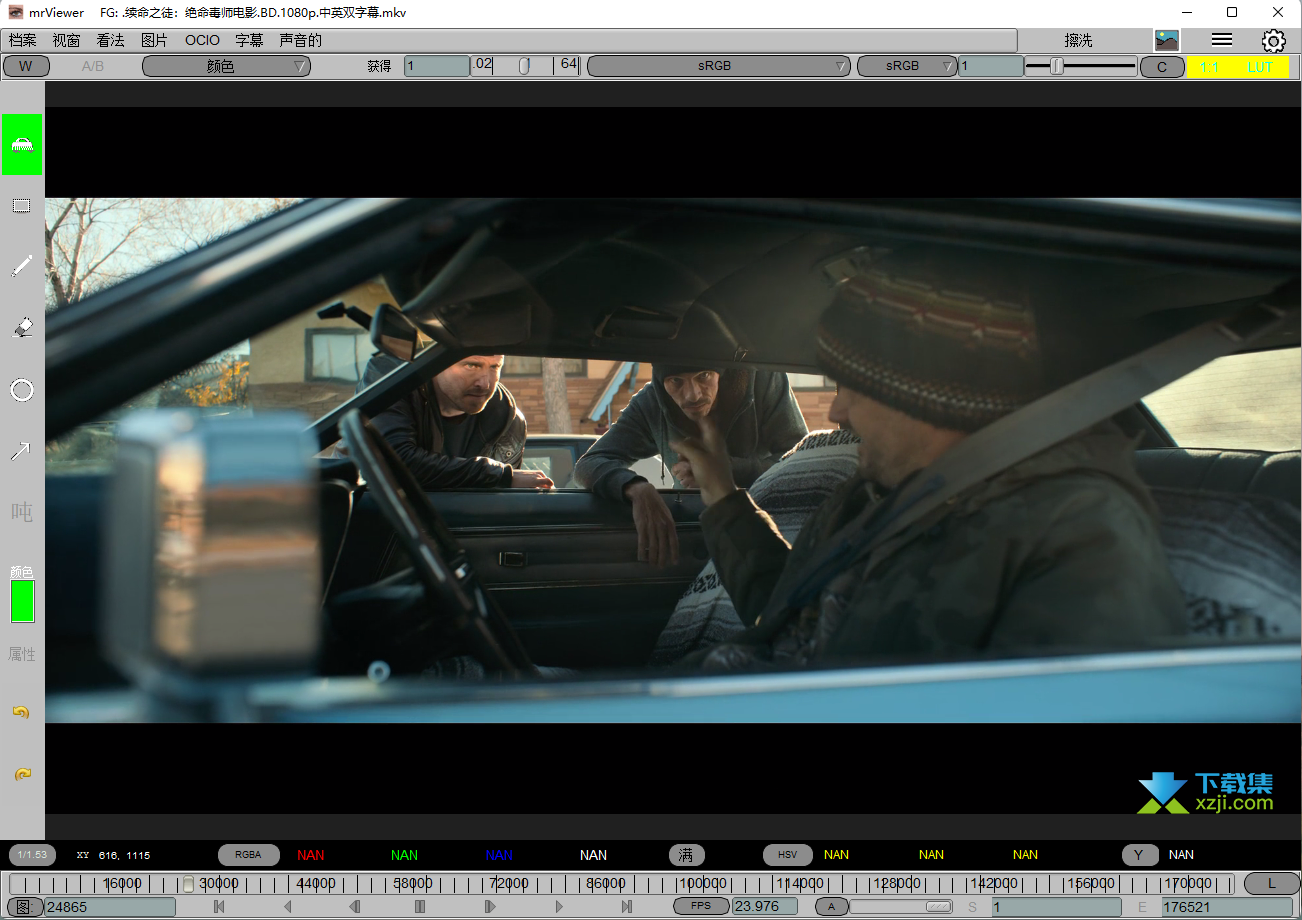
Task: Open the 图片 menu
Action: tap(154, 40)
